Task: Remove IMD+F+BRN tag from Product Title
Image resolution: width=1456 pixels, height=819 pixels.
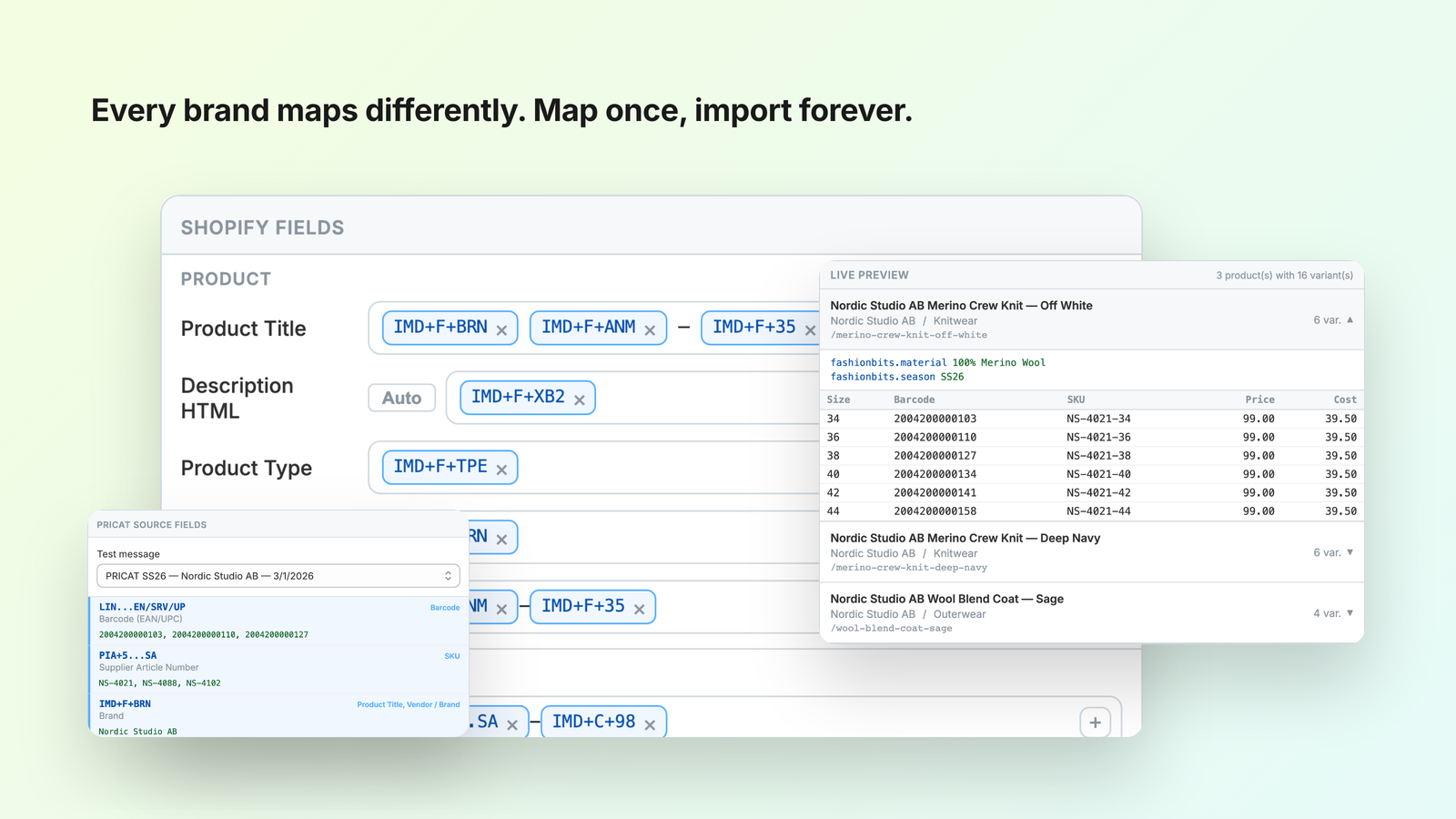Action: click(501, 330)
